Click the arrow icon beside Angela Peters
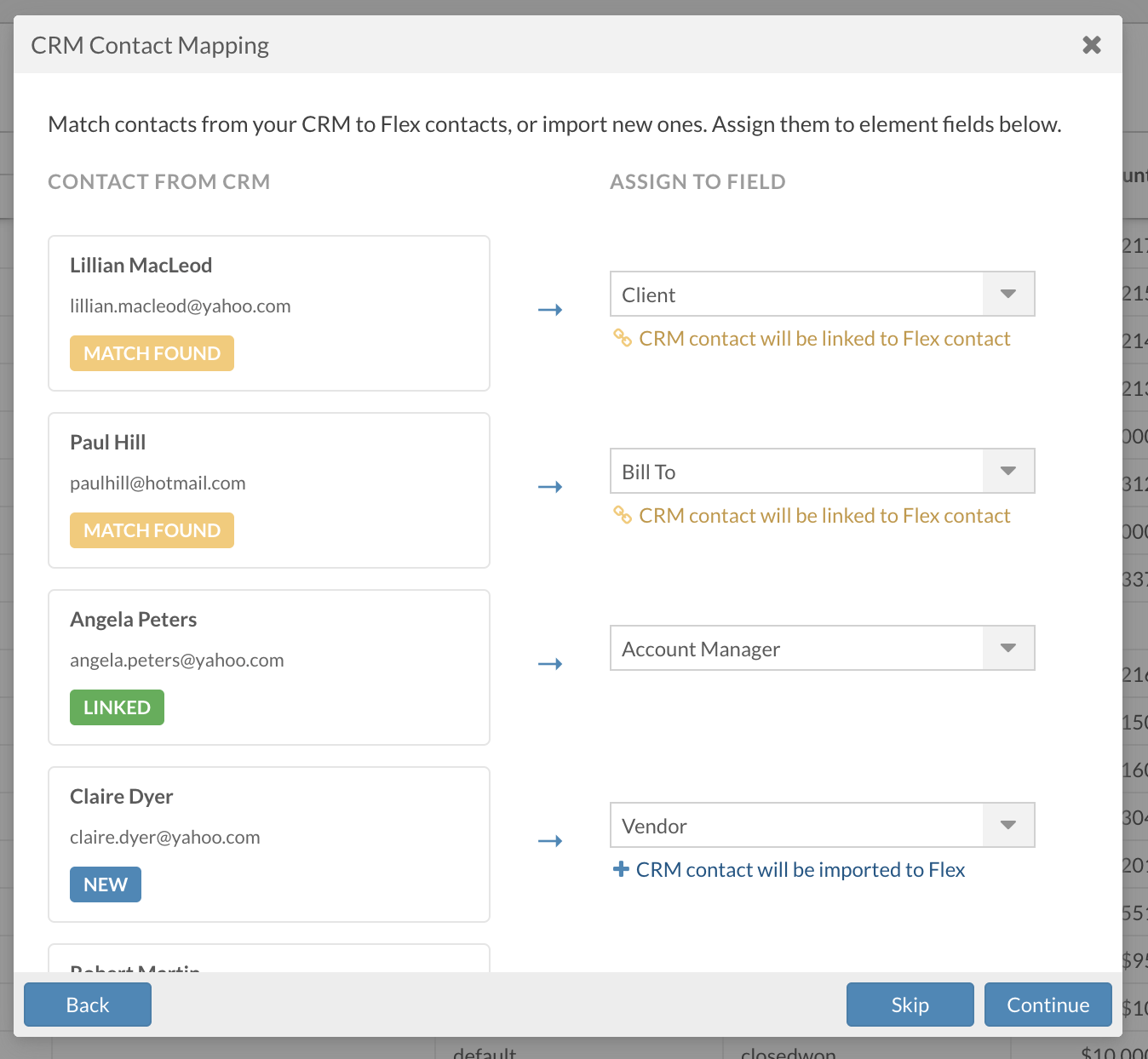This screenshot has width=1148, height=1059. pyautogui.click(x=550, y=664)
